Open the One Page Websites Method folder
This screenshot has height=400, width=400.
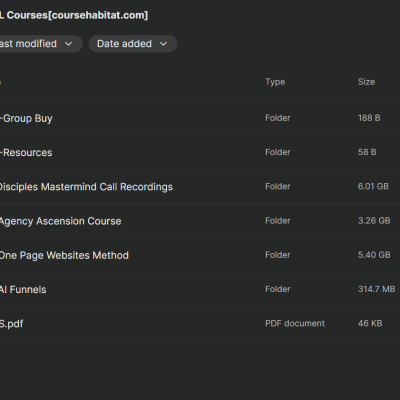click(x=64, y=255)
